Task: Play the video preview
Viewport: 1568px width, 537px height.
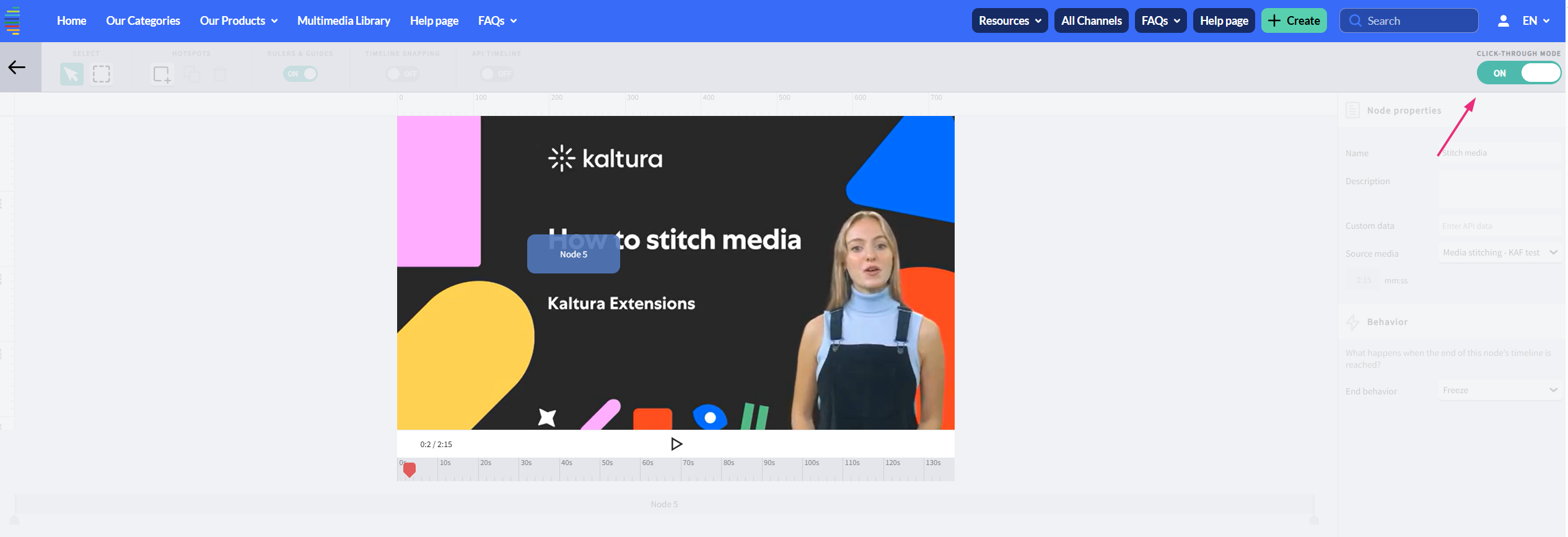Action: (x=677, y=444)
